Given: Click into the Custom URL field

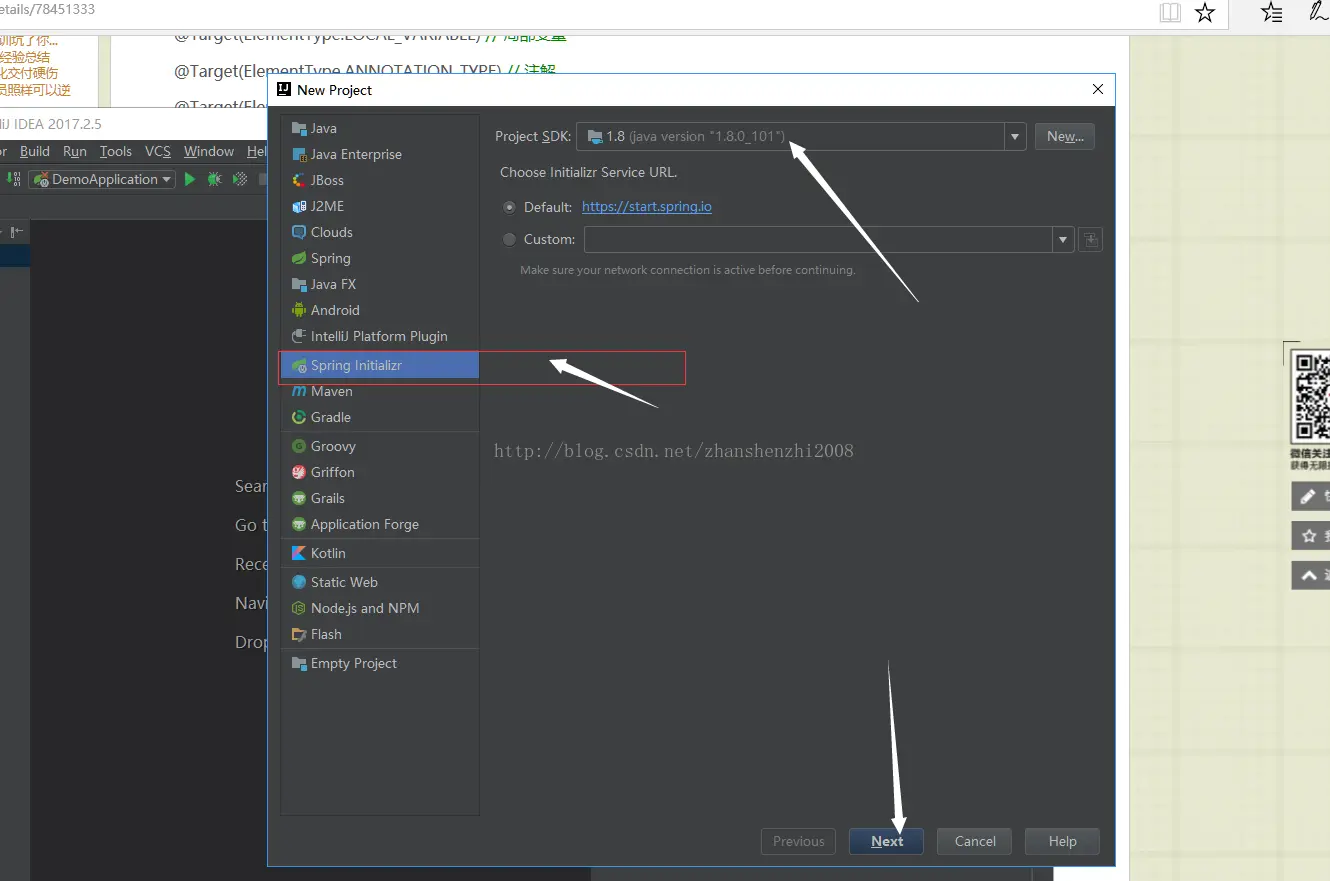Looking at the screenshot, I should pyautogui.click(x=818, y=239).
